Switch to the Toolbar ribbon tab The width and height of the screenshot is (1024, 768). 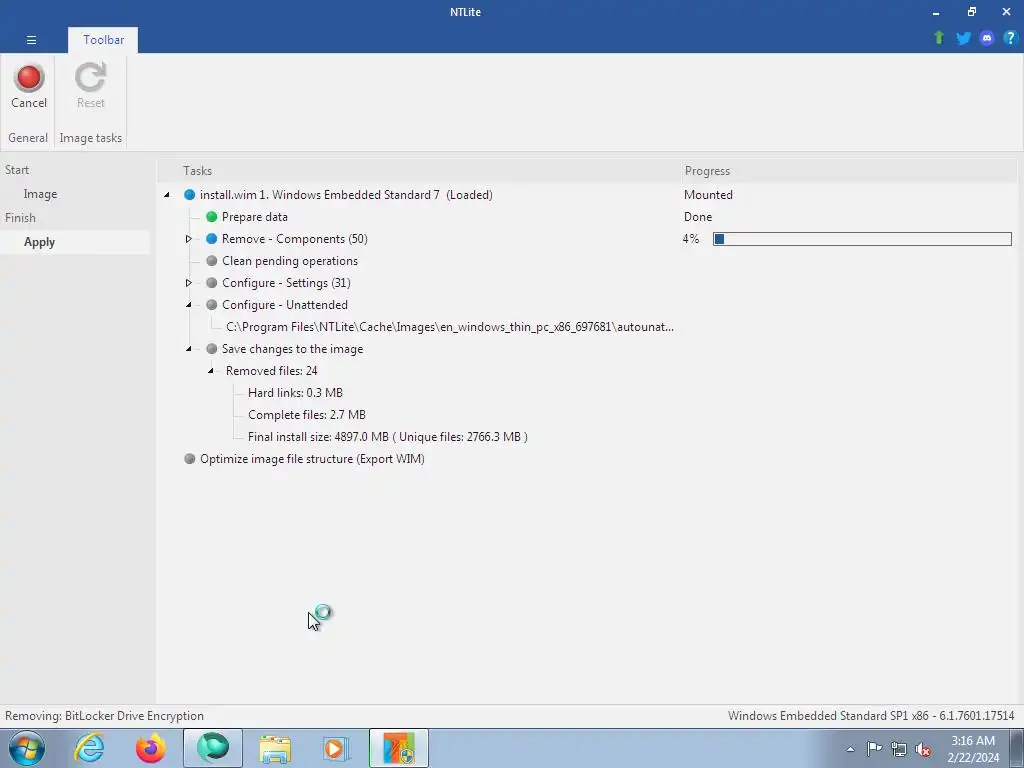[103, 40]
